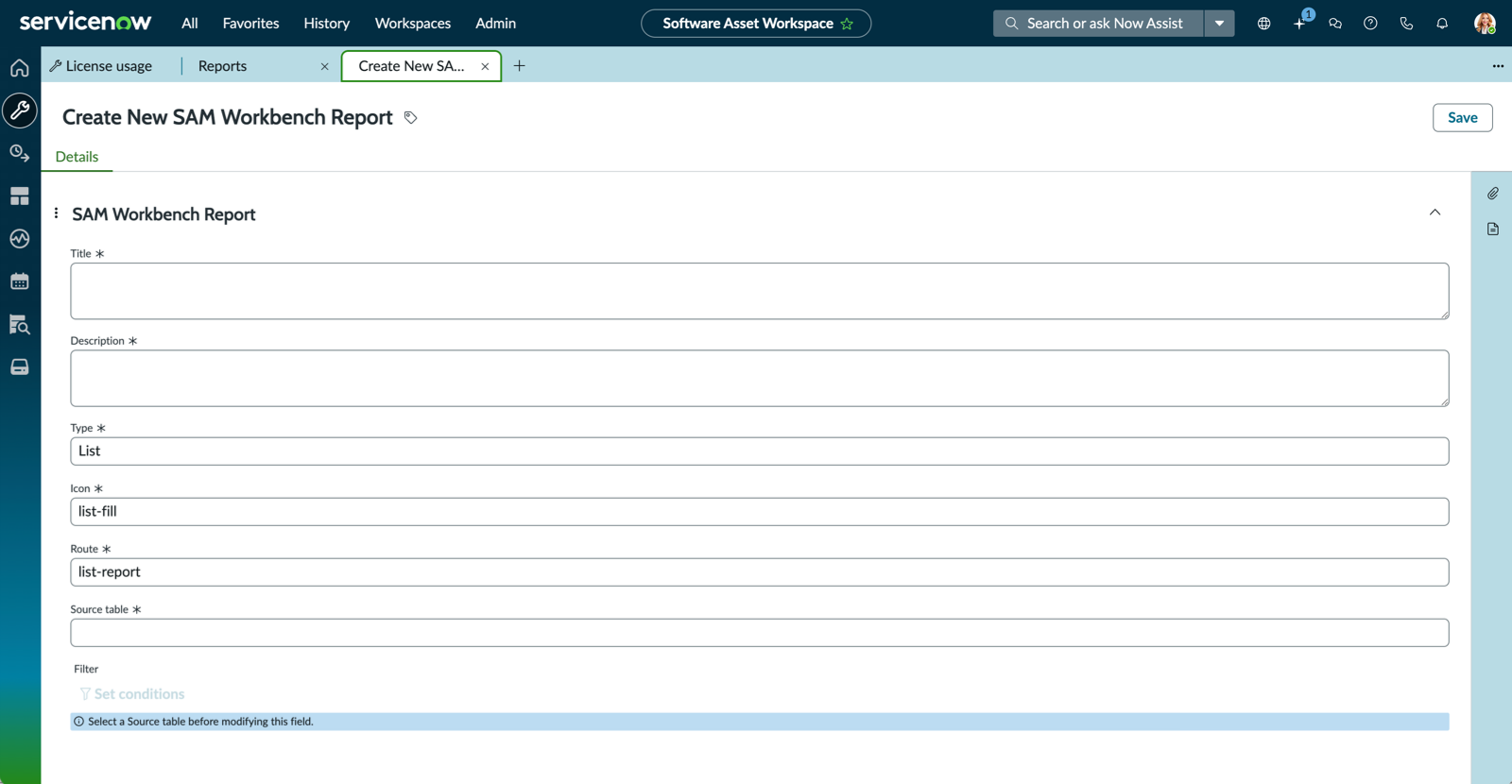
Task: Open the Favorites menu
Action: click(x=250, y=24)
